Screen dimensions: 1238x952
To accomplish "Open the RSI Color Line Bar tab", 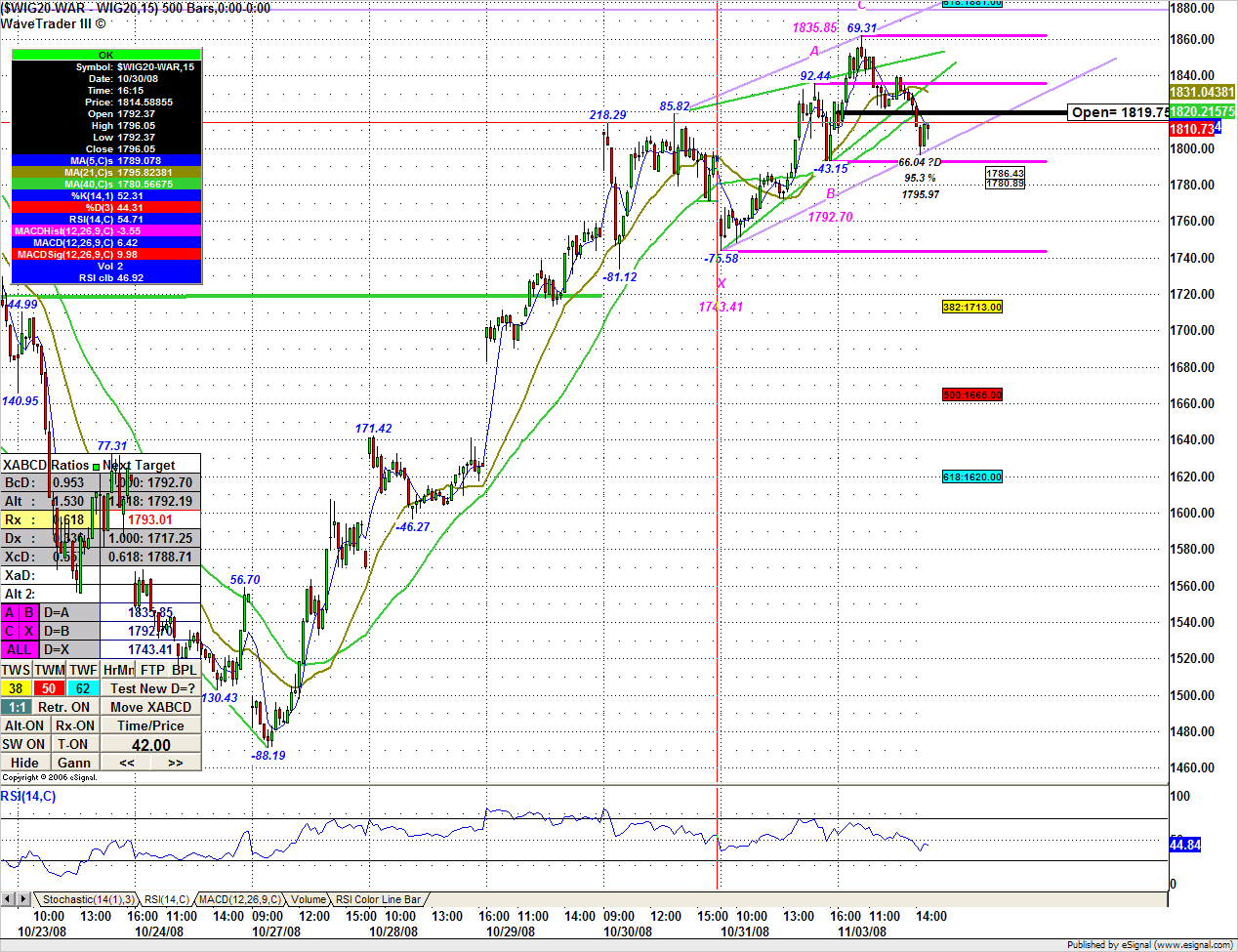I will pyautogui.click(x=379, y=899).
